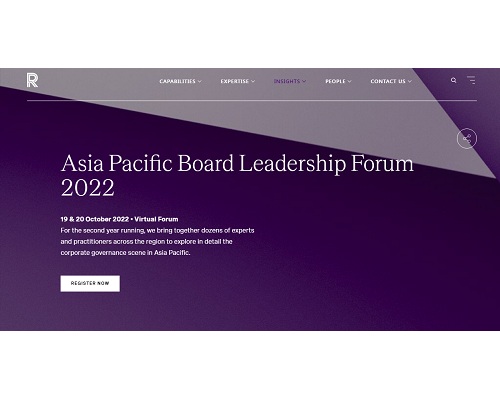Expand the People chevron
The width and height of the screenshot is (500, 400).
(349, 81)
